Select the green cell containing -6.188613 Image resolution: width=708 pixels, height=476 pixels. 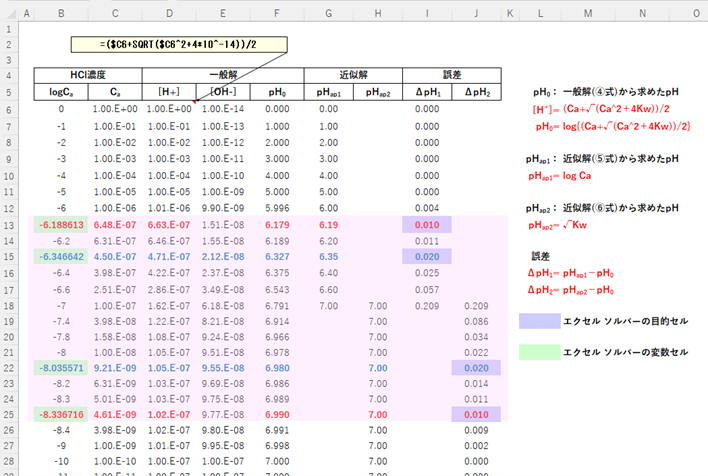(61, 227)
